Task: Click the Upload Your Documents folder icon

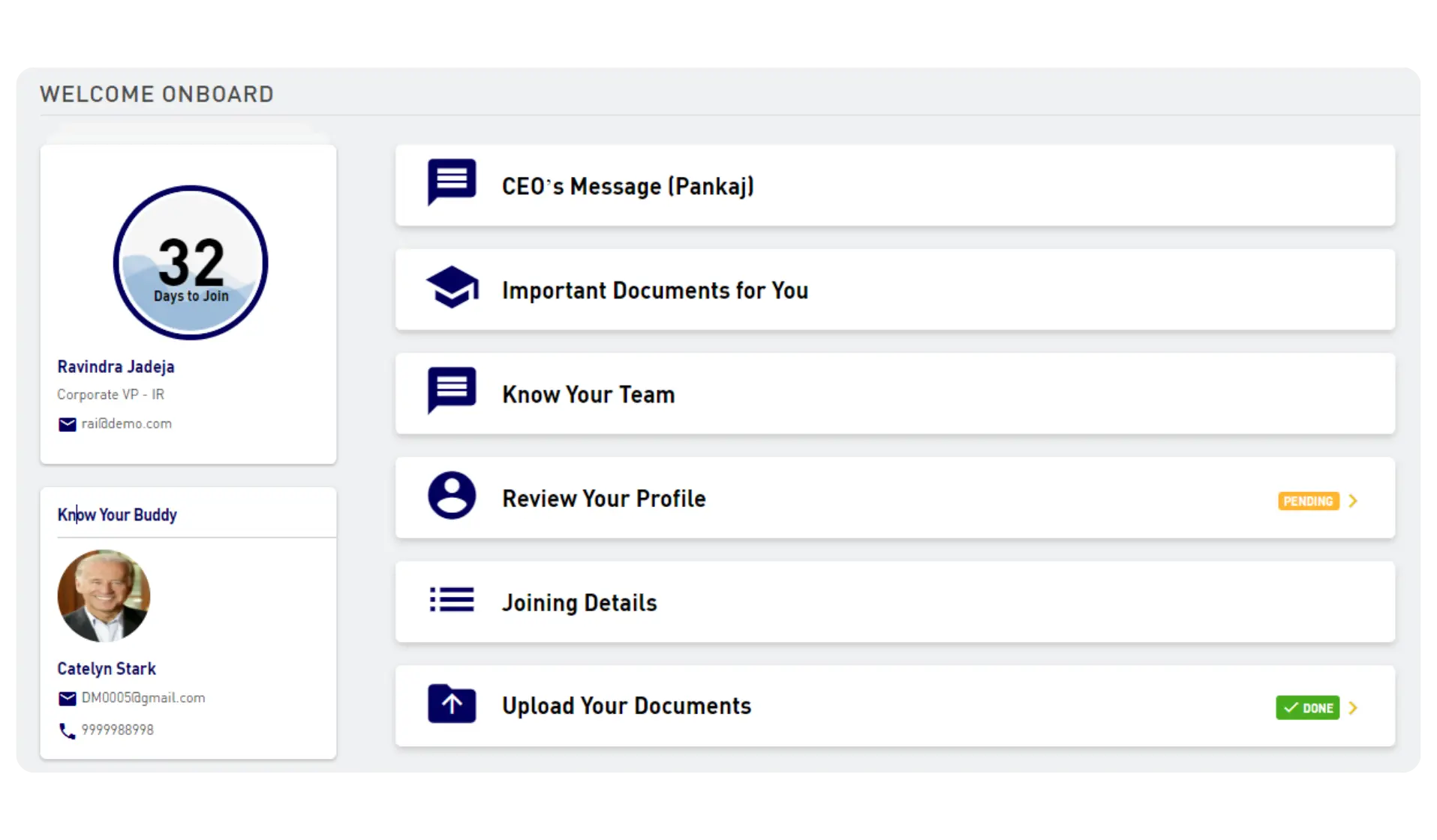Action: (x=452, y=703)
